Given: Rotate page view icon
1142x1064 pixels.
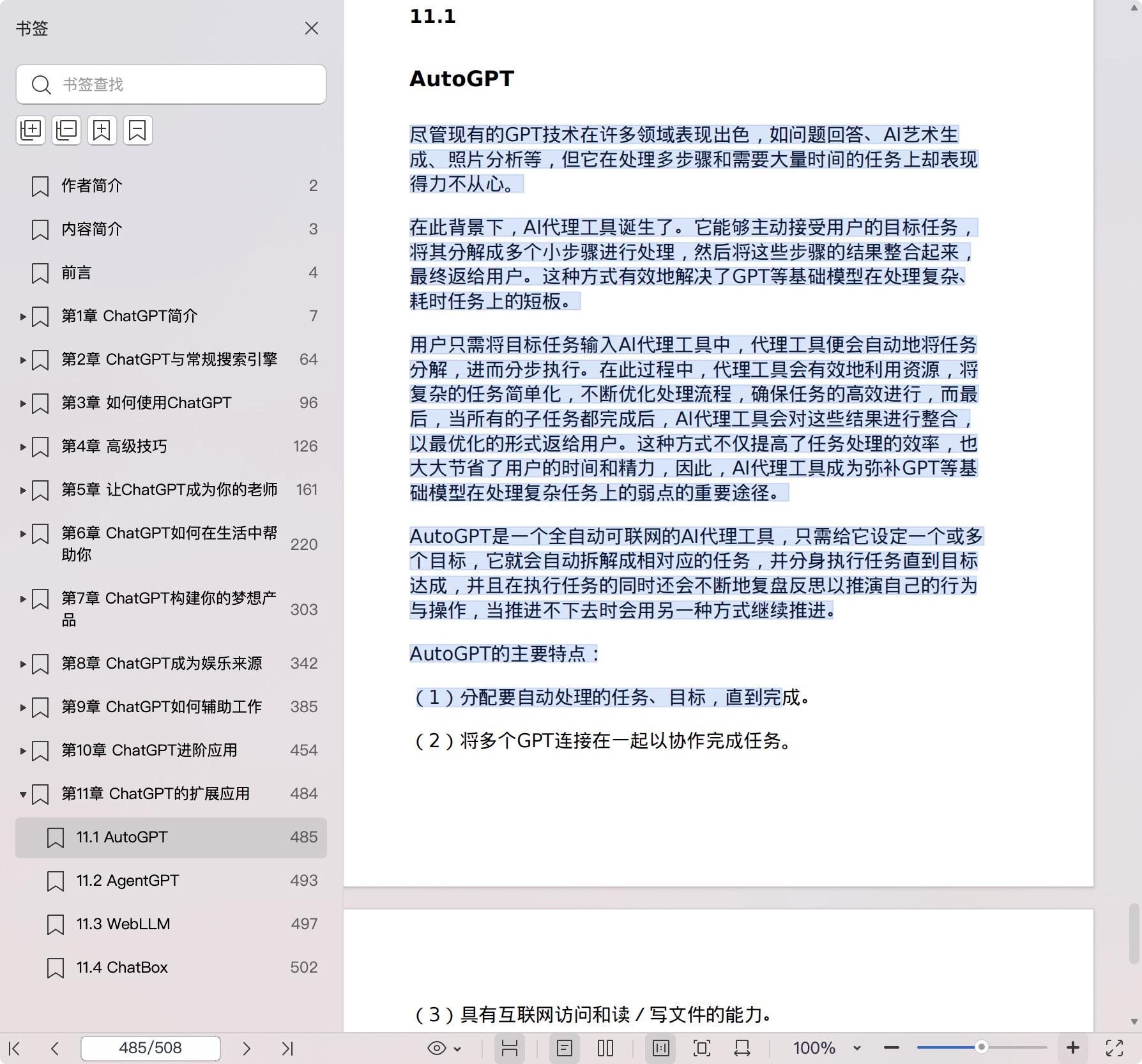Looking at the screenshot, I should coord(742,1048).
